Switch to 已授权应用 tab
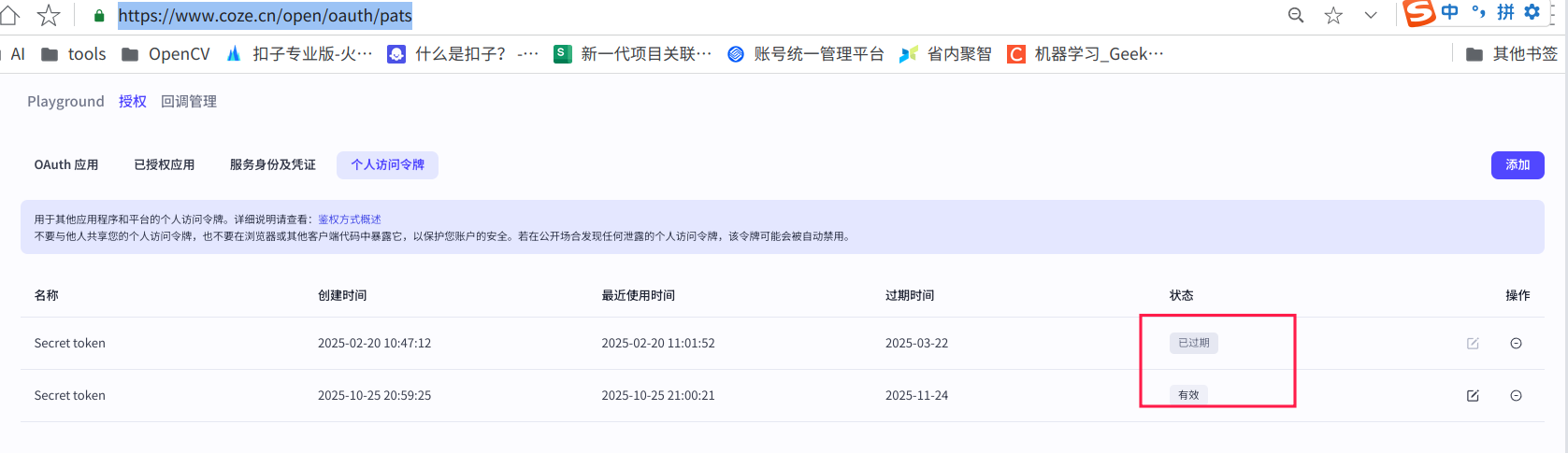This screenshot has width=1568, height=453. [x=165, y=164]
